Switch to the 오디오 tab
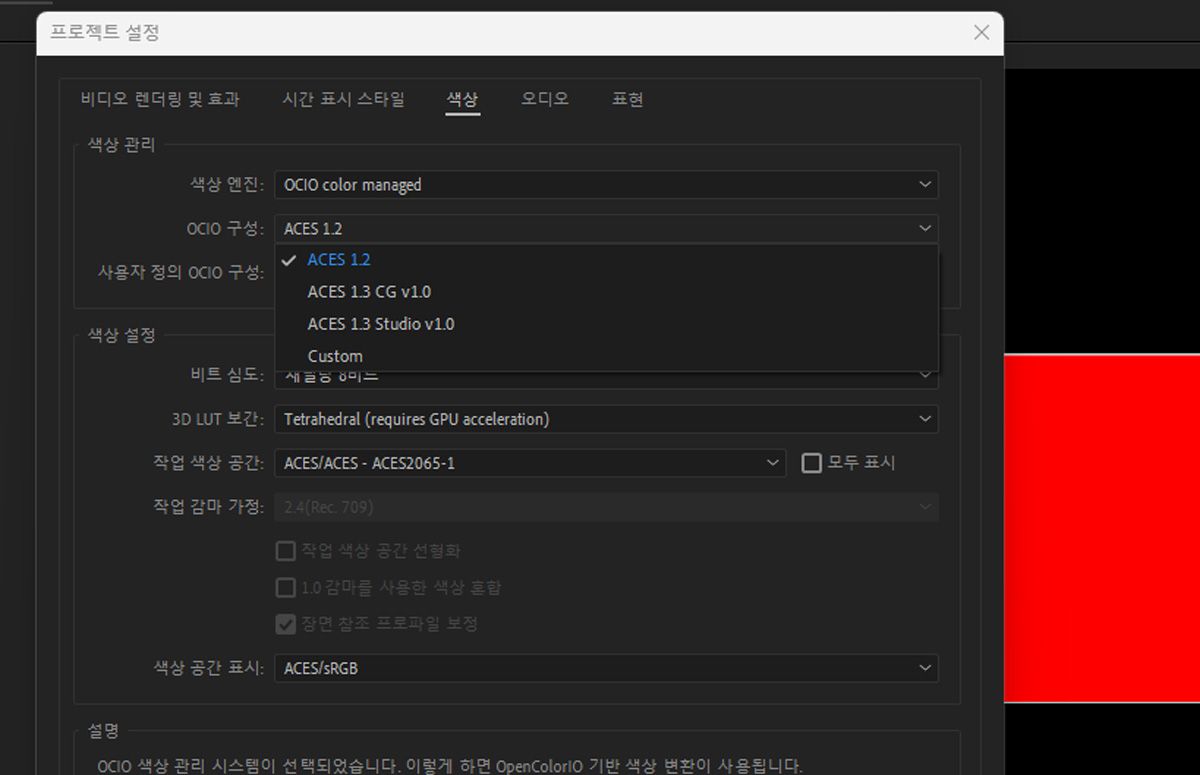 point(544,99)
